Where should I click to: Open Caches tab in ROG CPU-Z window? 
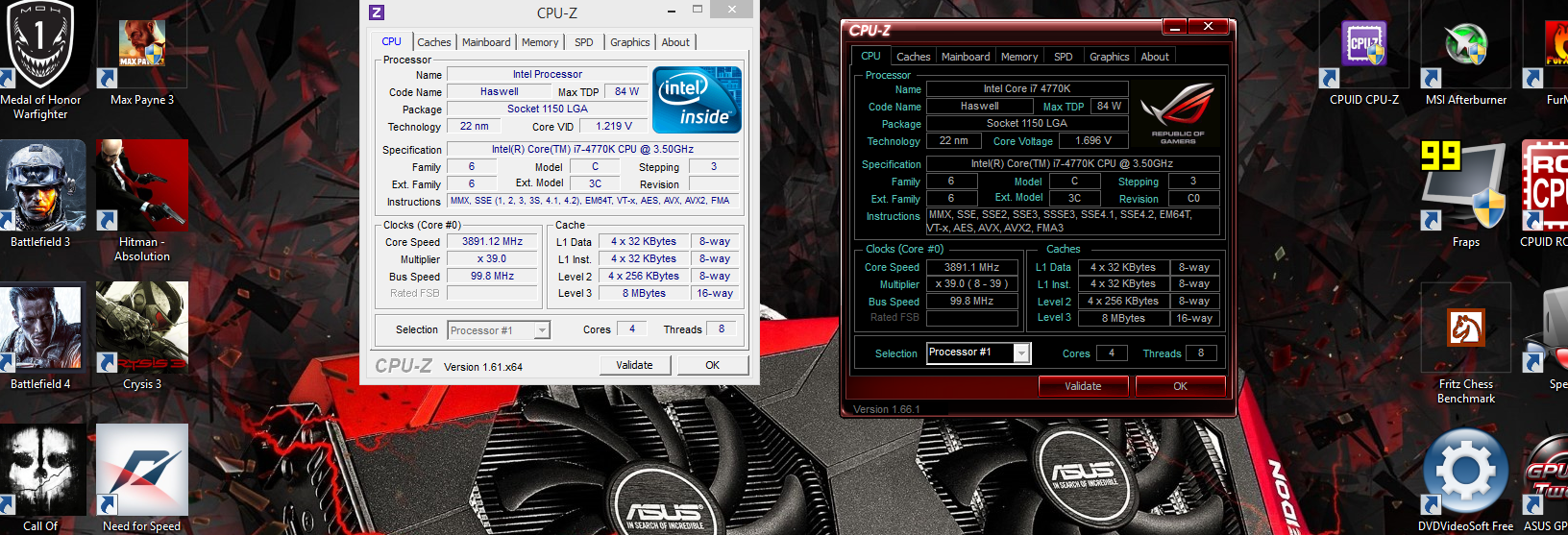[913, 57]
